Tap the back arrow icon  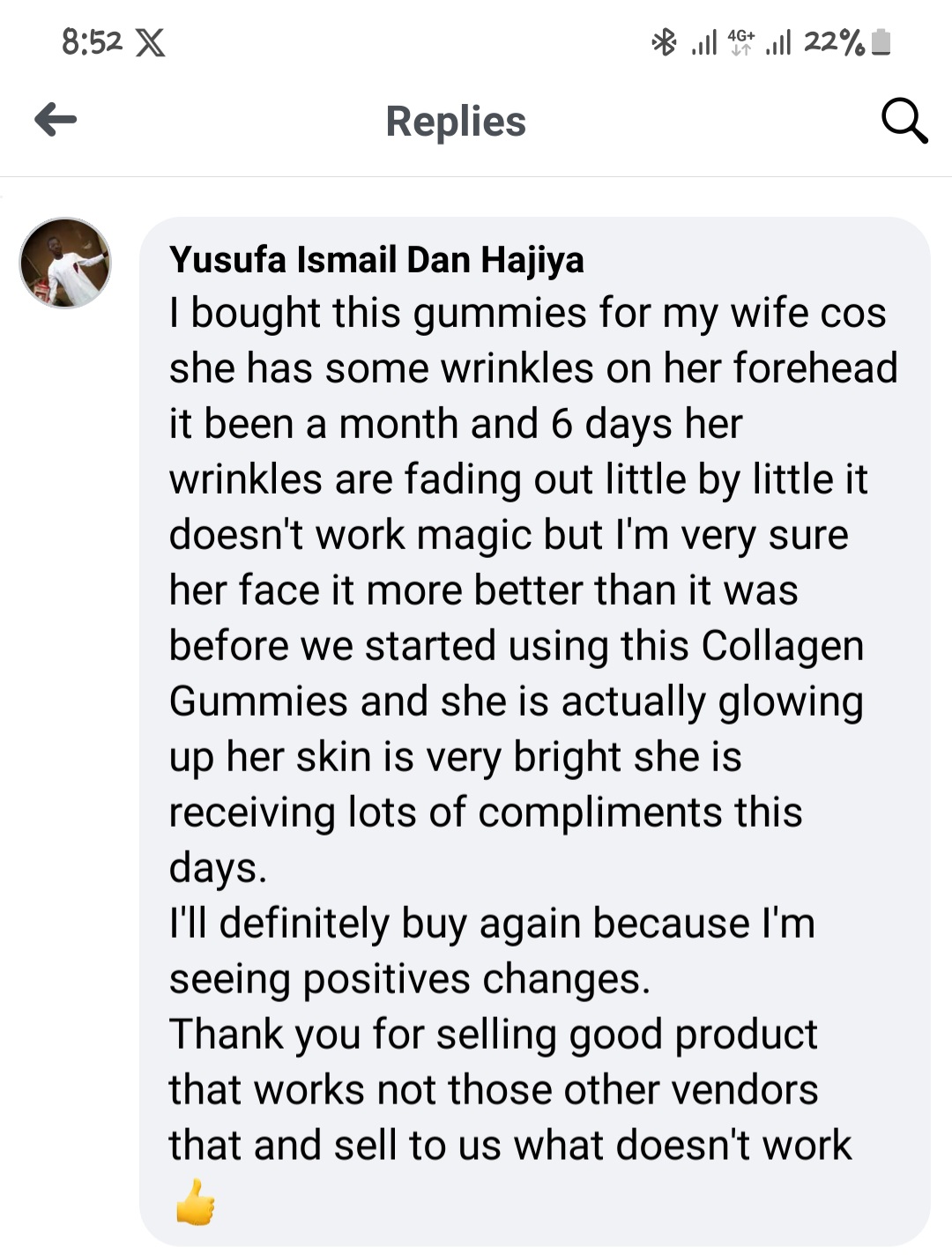[56, 119]
